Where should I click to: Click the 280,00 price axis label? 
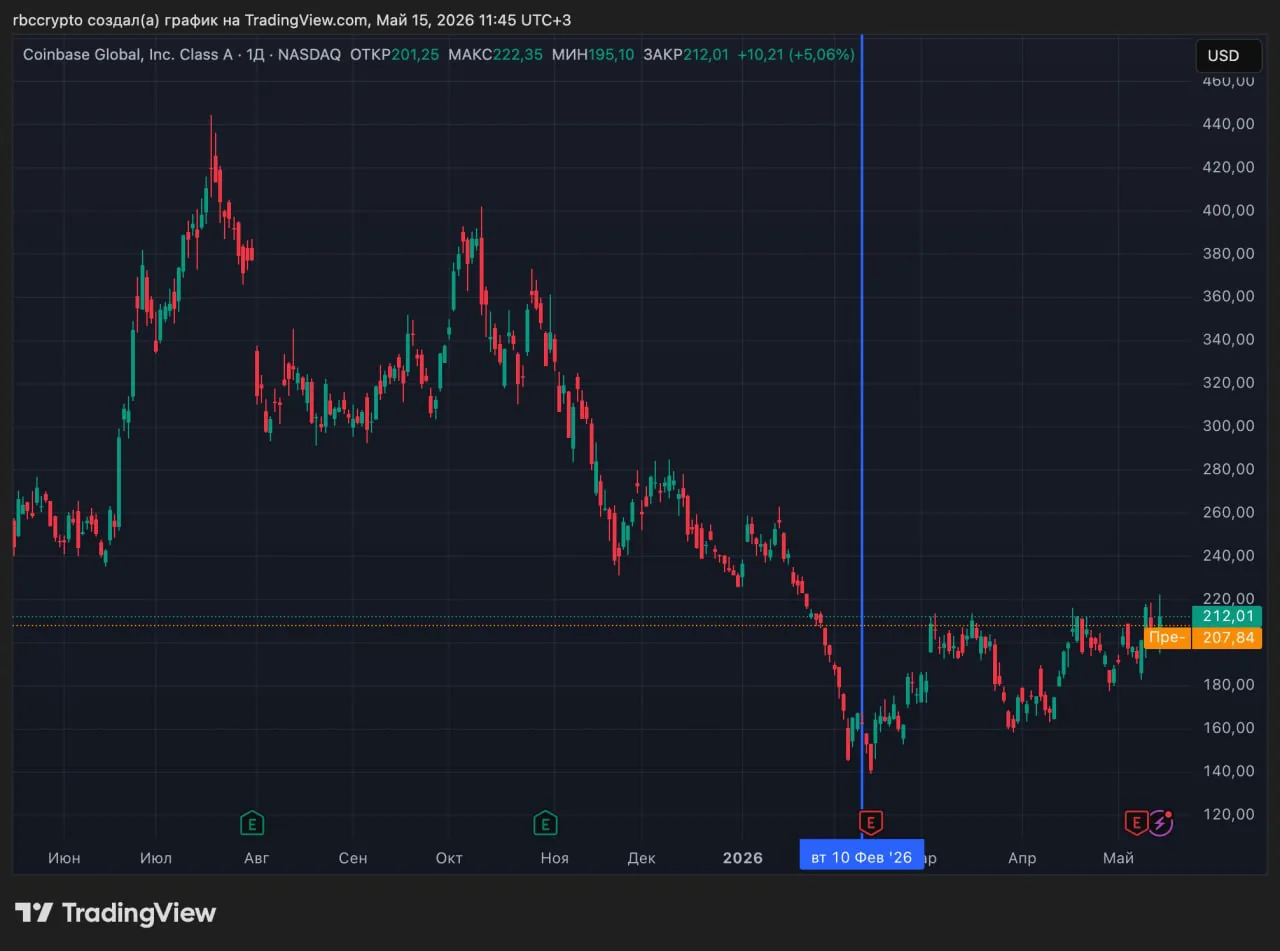[x=1228, y=469]
